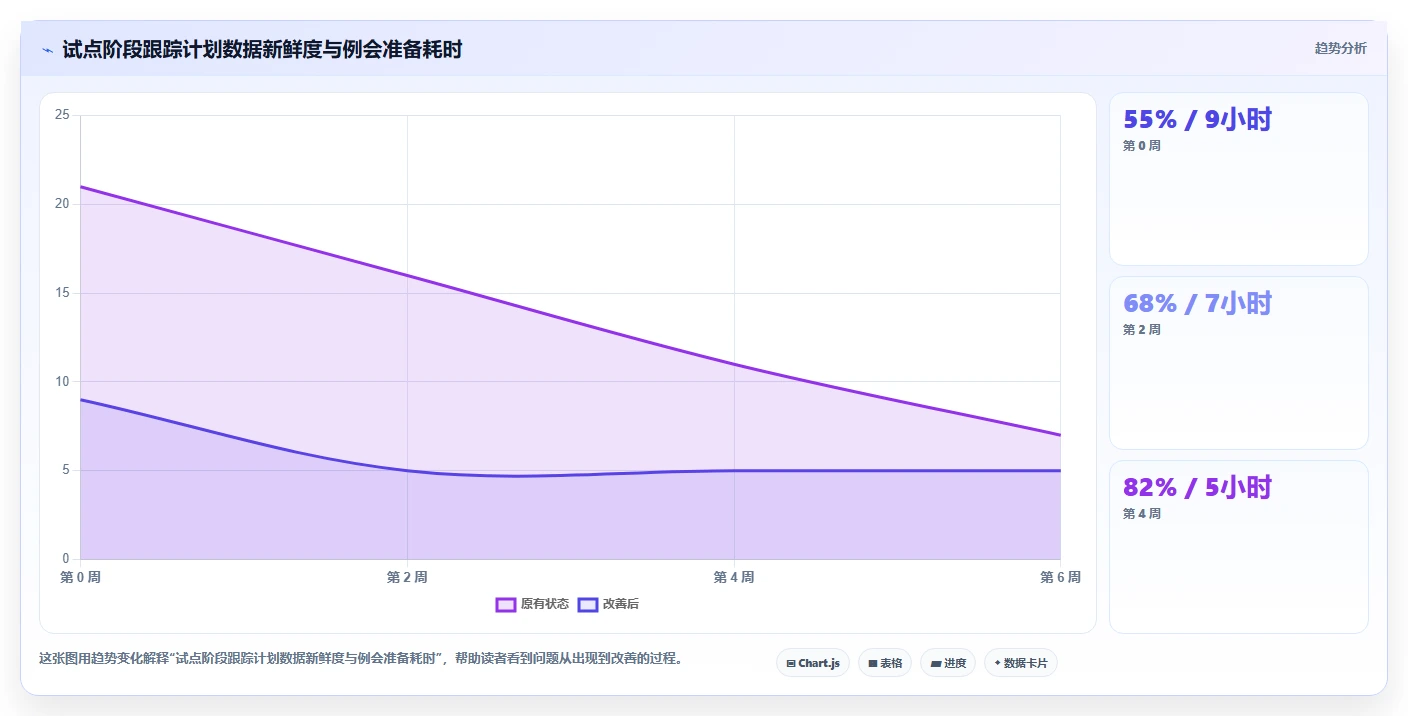Viewport: 1408px width, 716px height.
Task: Select the 数据卡片 tag
Action: pyautogui.click(x=1021, y=663)
